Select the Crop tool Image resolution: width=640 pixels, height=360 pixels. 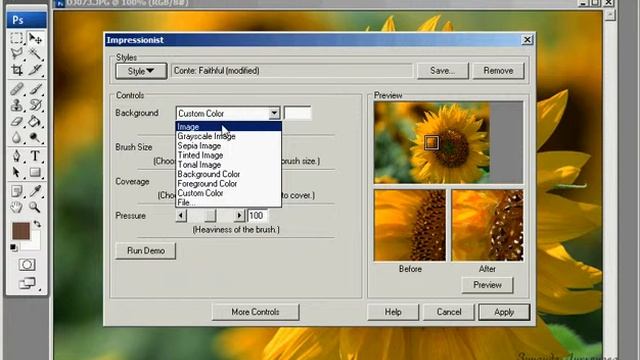pos(16,70)
